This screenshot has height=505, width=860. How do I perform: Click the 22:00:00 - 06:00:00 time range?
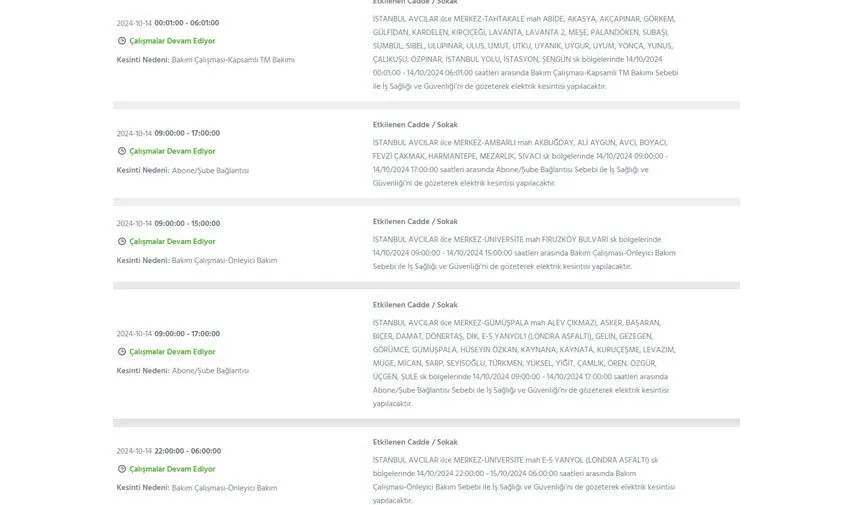(187, 451)
